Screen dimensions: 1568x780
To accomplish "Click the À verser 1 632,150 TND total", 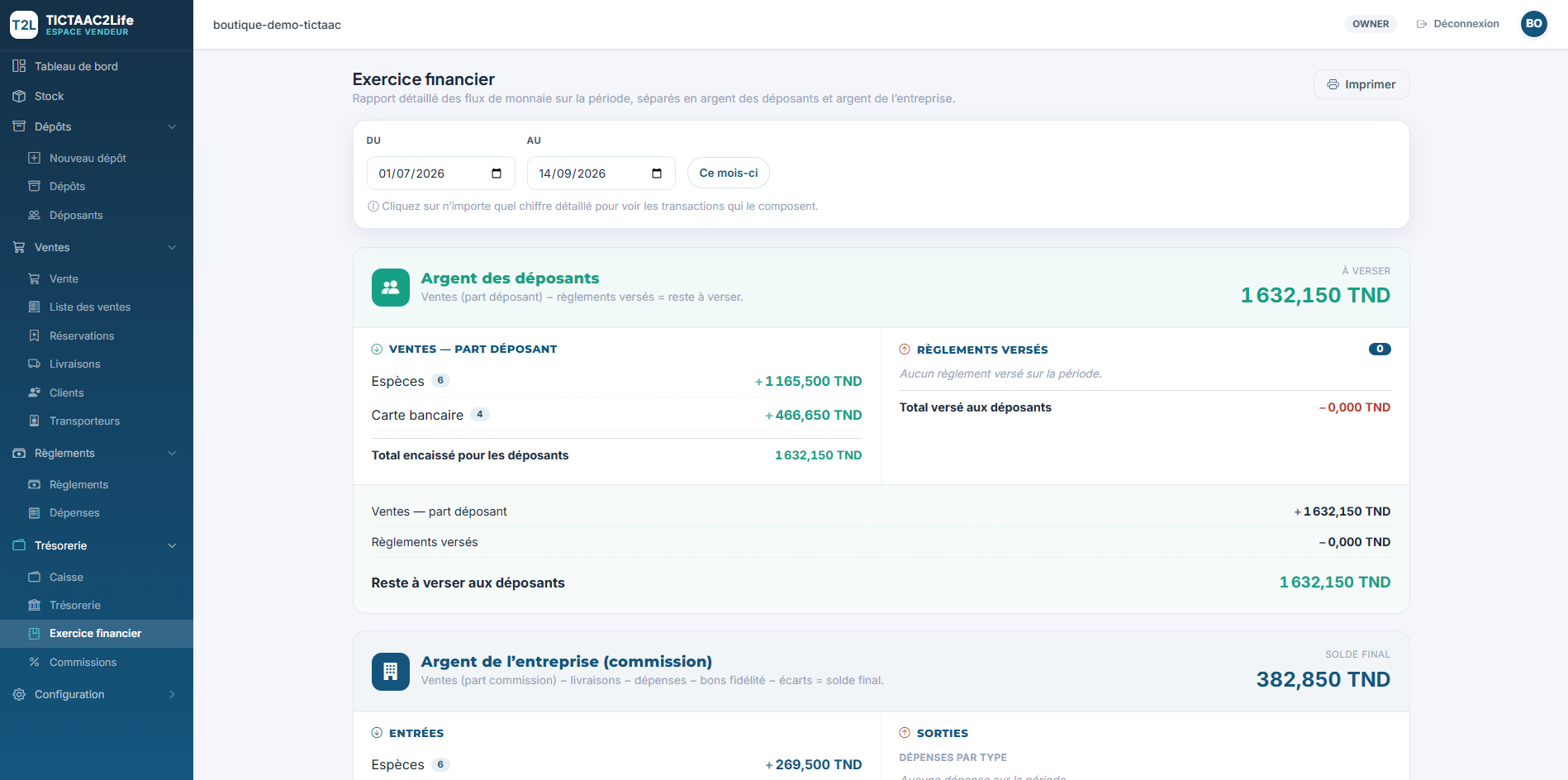I will pos(1315,295).
